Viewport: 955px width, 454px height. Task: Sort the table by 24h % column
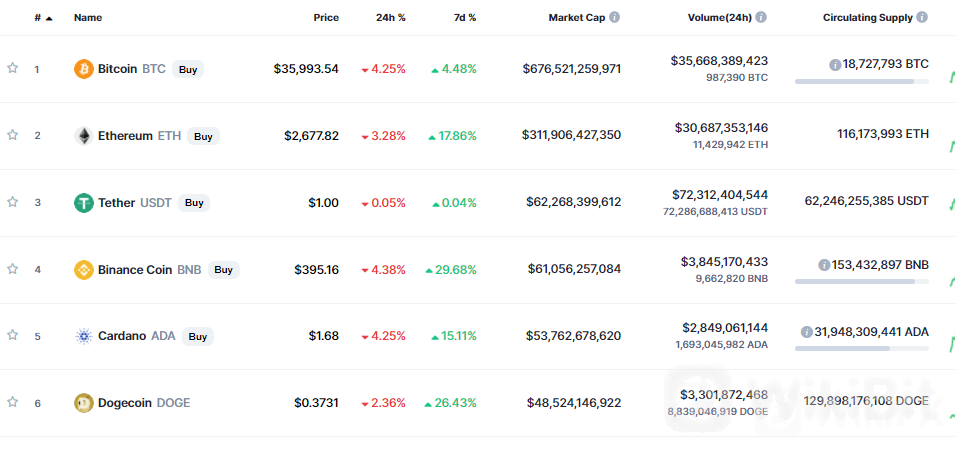click(x=390, y=18)
